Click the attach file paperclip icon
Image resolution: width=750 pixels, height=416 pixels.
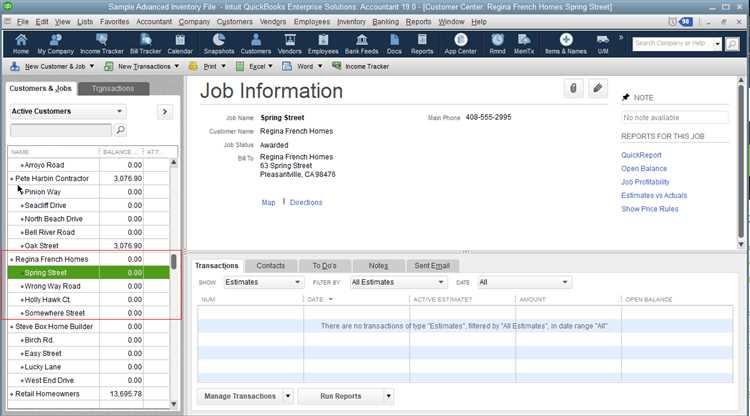(573, 88)
